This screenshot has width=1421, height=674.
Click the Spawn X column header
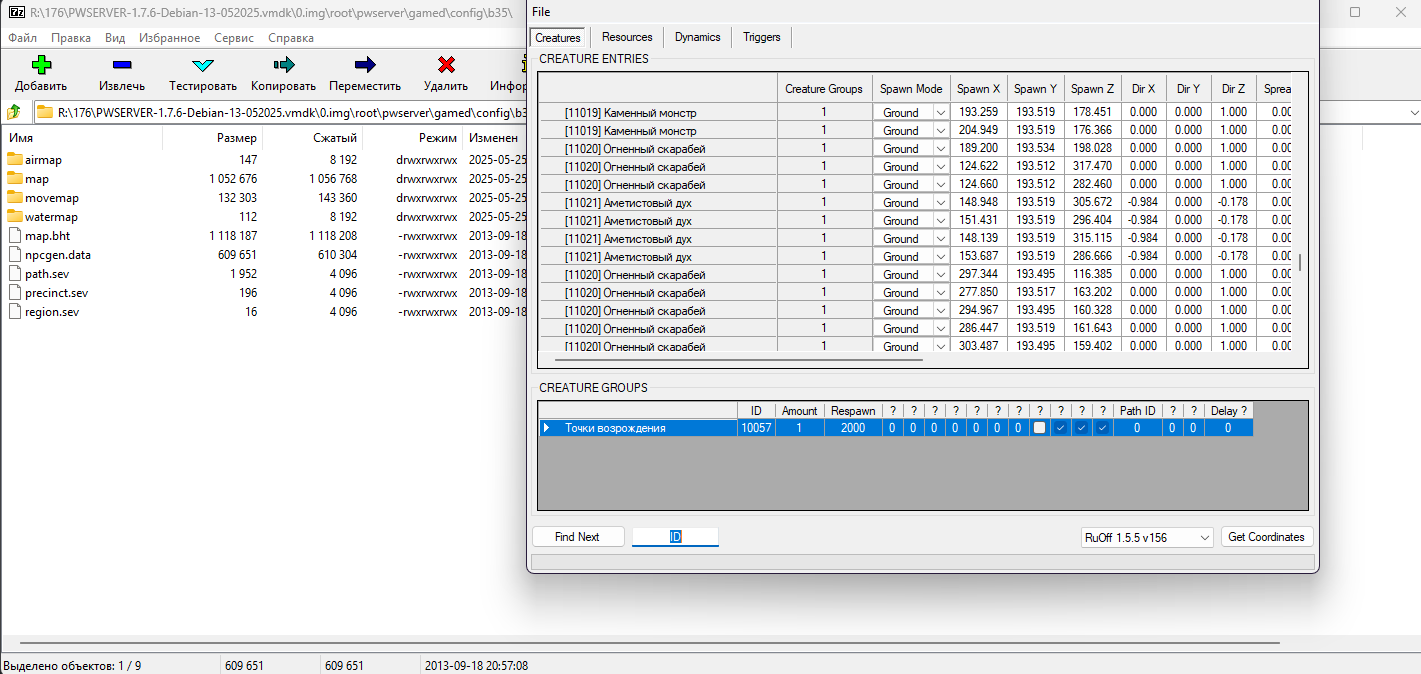pyautogui.click(x=978, y=88)
